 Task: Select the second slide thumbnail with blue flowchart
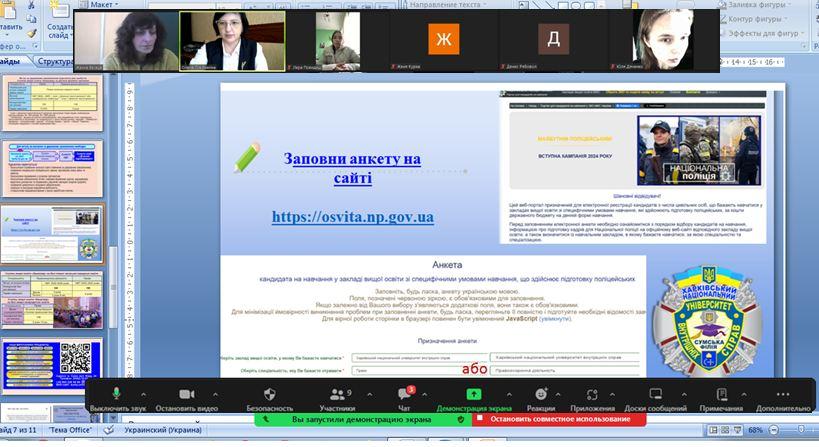coord(52,168)
